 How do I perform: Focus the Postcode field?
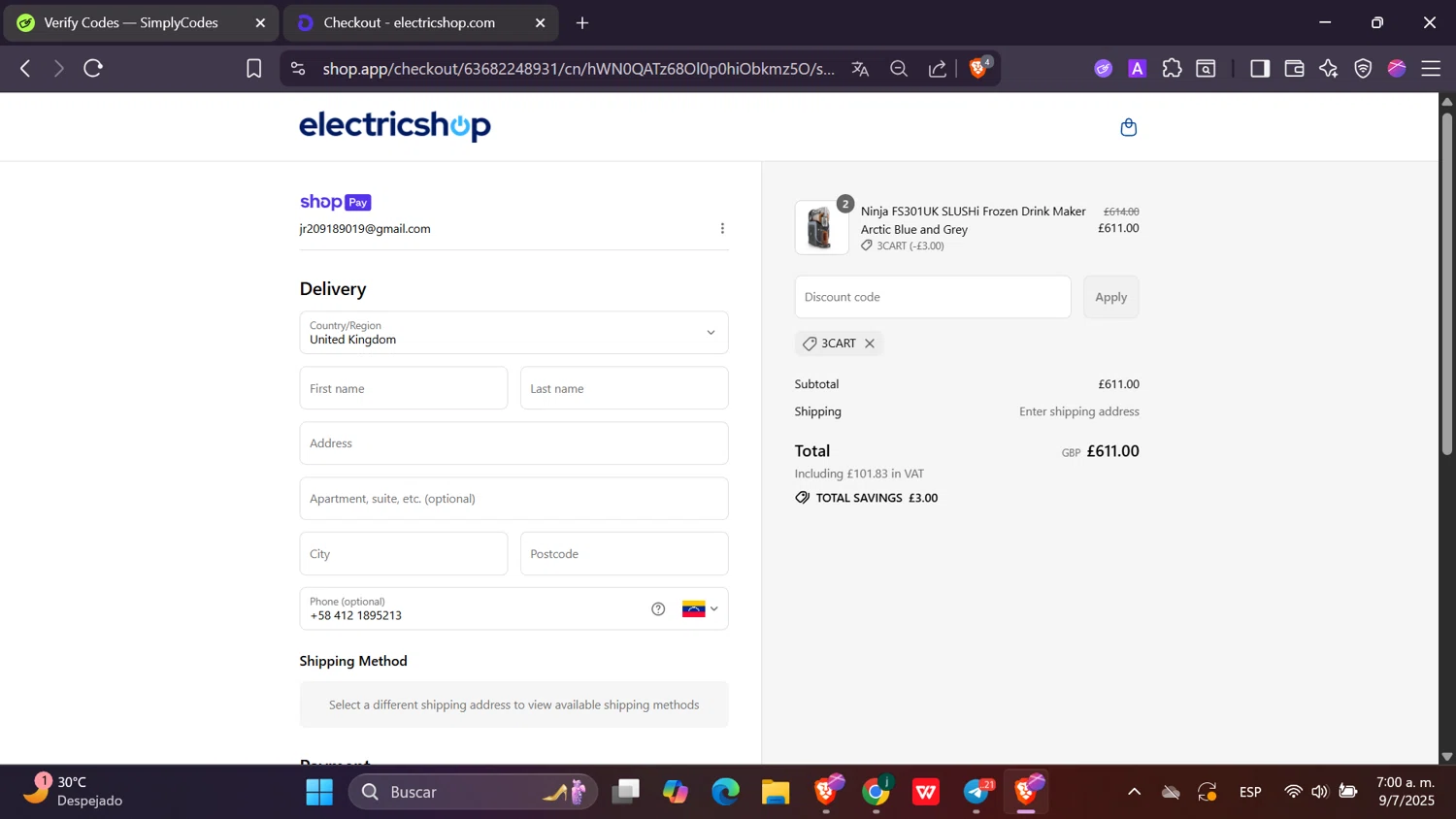click(624, 554)
